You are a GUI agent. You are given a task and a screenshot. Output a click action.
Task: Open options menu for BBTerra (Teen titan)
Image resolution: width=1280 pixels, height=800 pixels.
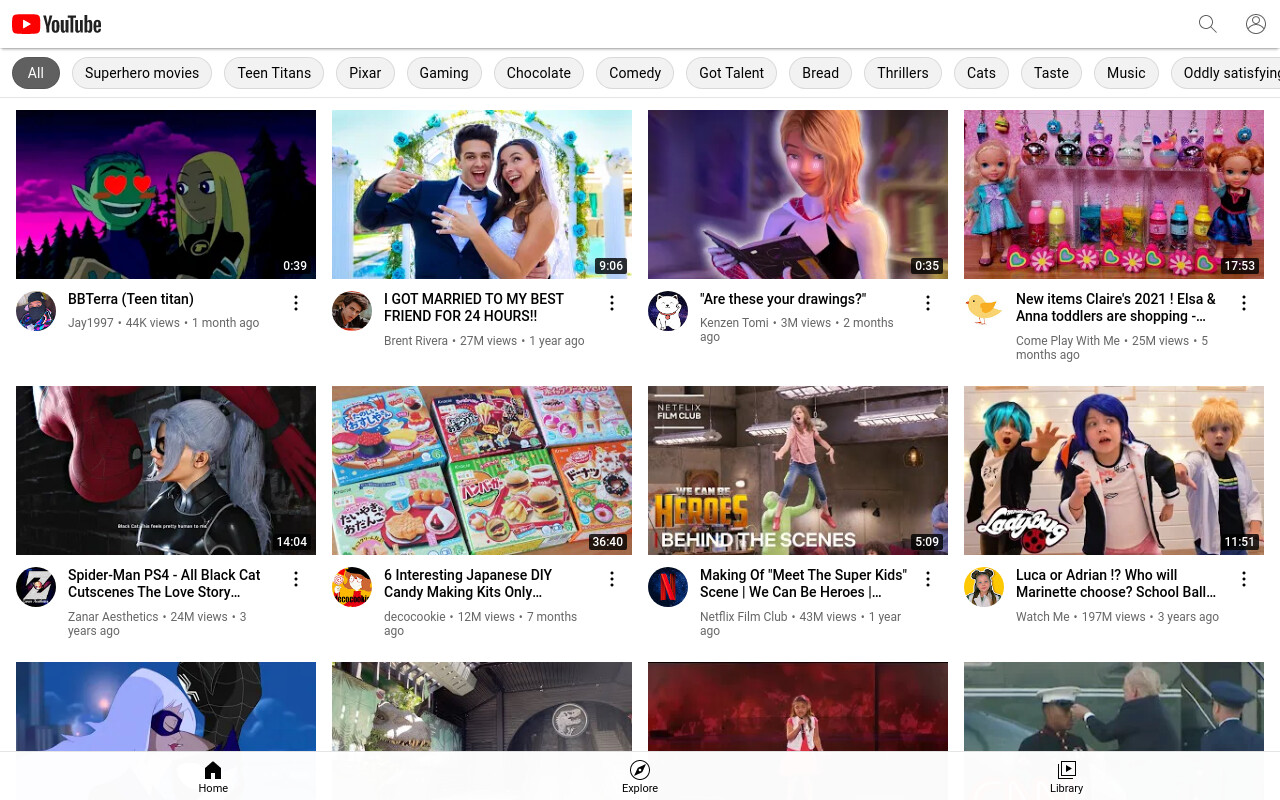[296, 303]
